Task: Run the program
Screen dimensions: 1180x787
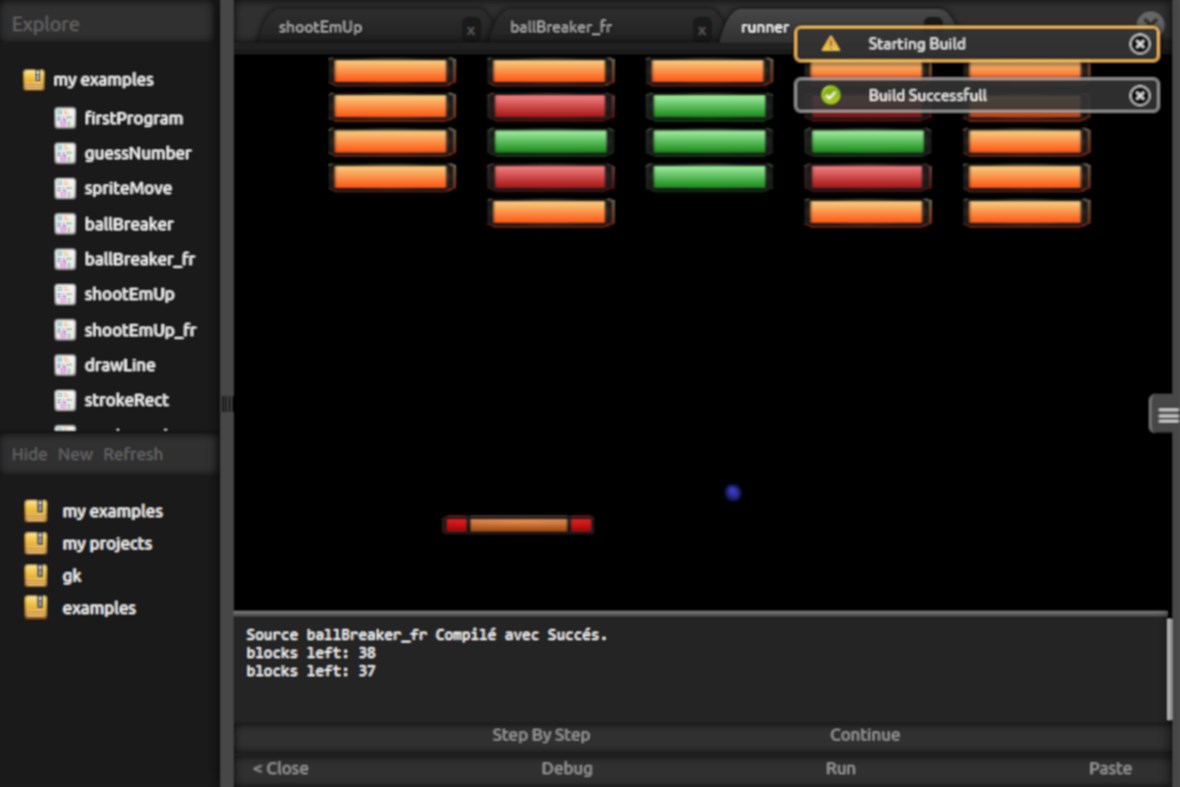Action: (841, 768)
